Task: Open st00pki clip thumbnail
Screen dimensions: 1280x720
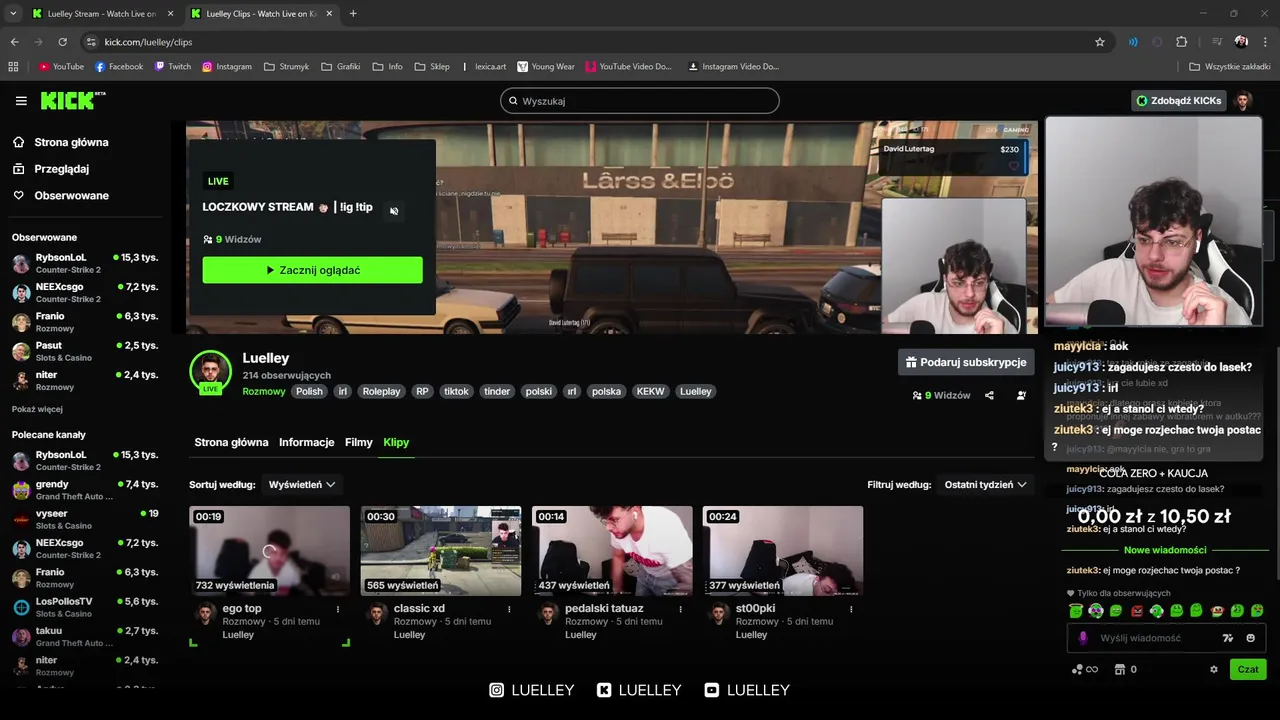Action: [x=783, y=551]
